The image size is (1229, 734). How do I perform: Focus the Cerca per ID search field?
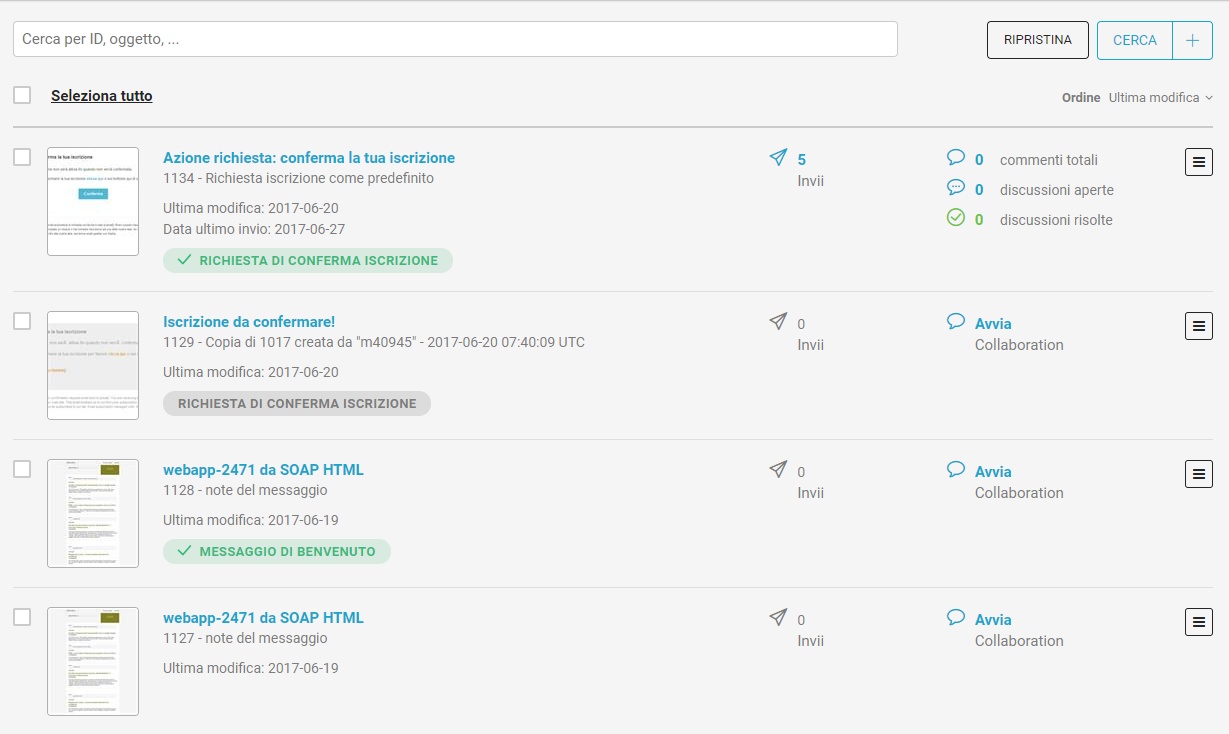[x=455, y=39]
